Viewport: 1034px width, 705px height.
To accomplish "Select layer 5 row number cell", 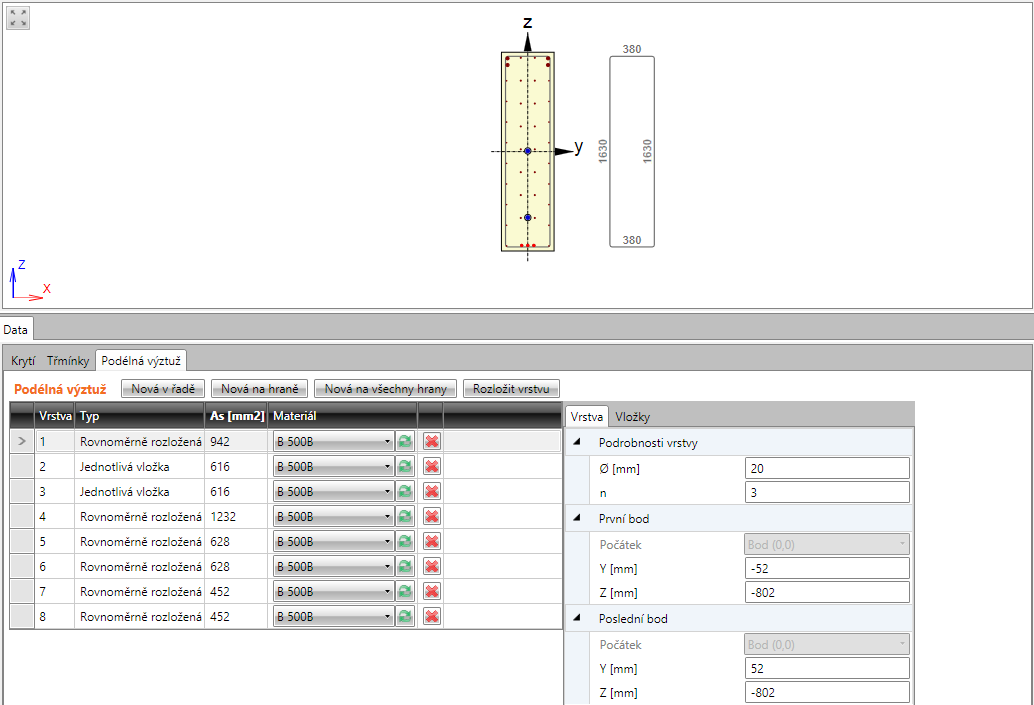I will click(x=55, y=541).
